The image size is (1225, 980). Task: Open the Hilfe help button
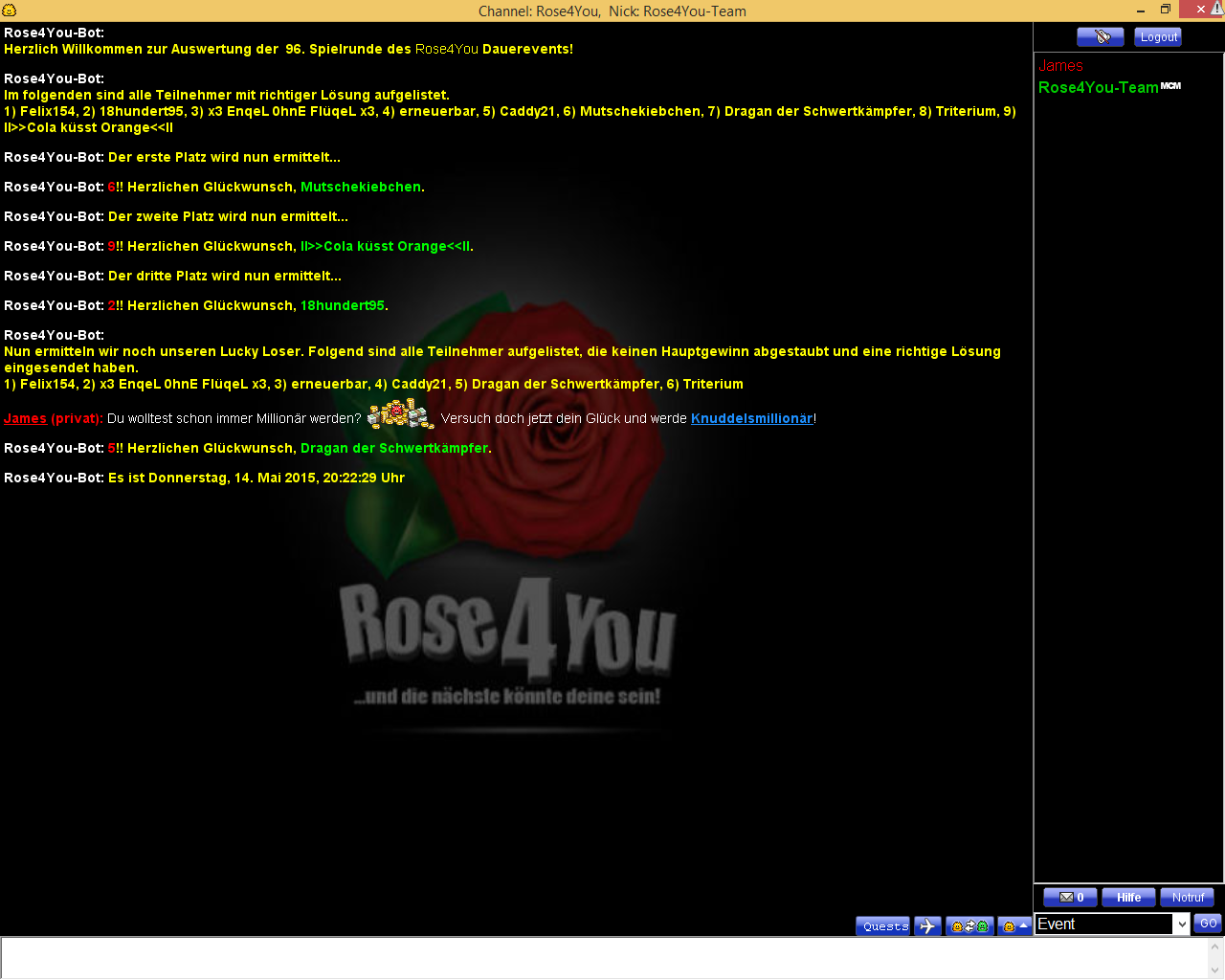point(1128,898)
